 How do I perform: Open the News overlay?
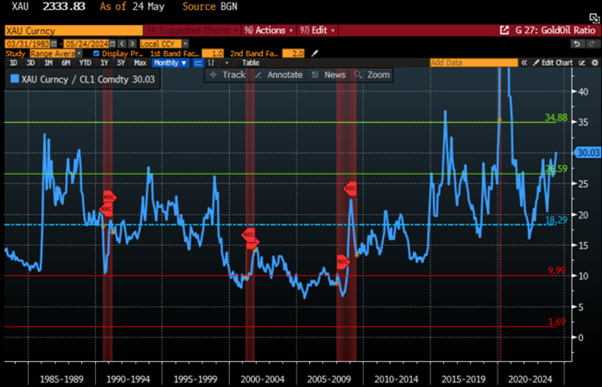[x=329, y=75]
